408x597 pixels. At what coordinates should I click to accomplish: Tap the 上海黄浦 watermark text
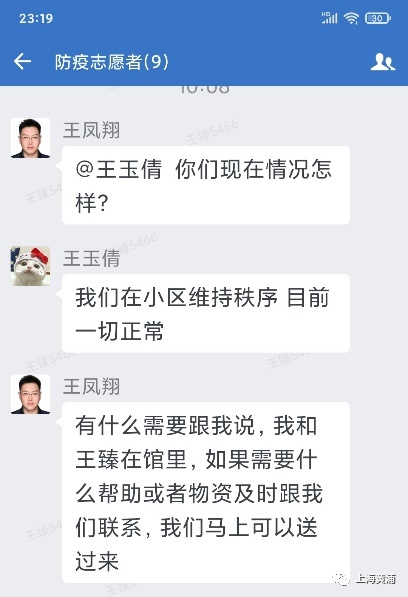coord(376,579)
